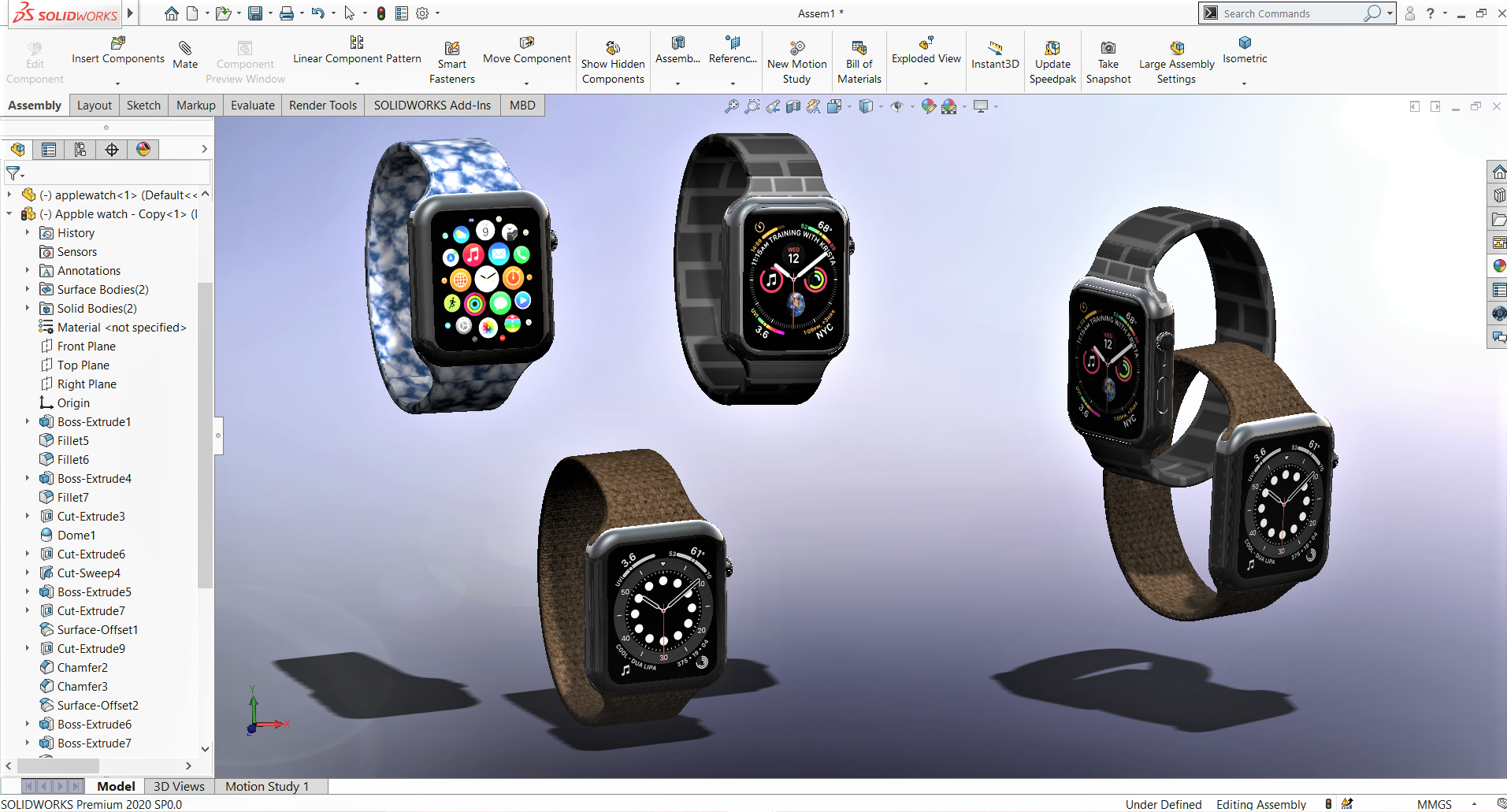The image size is (1507, 812).
Task: Click the Home icon in top toolbar
Action: point(171,13)
